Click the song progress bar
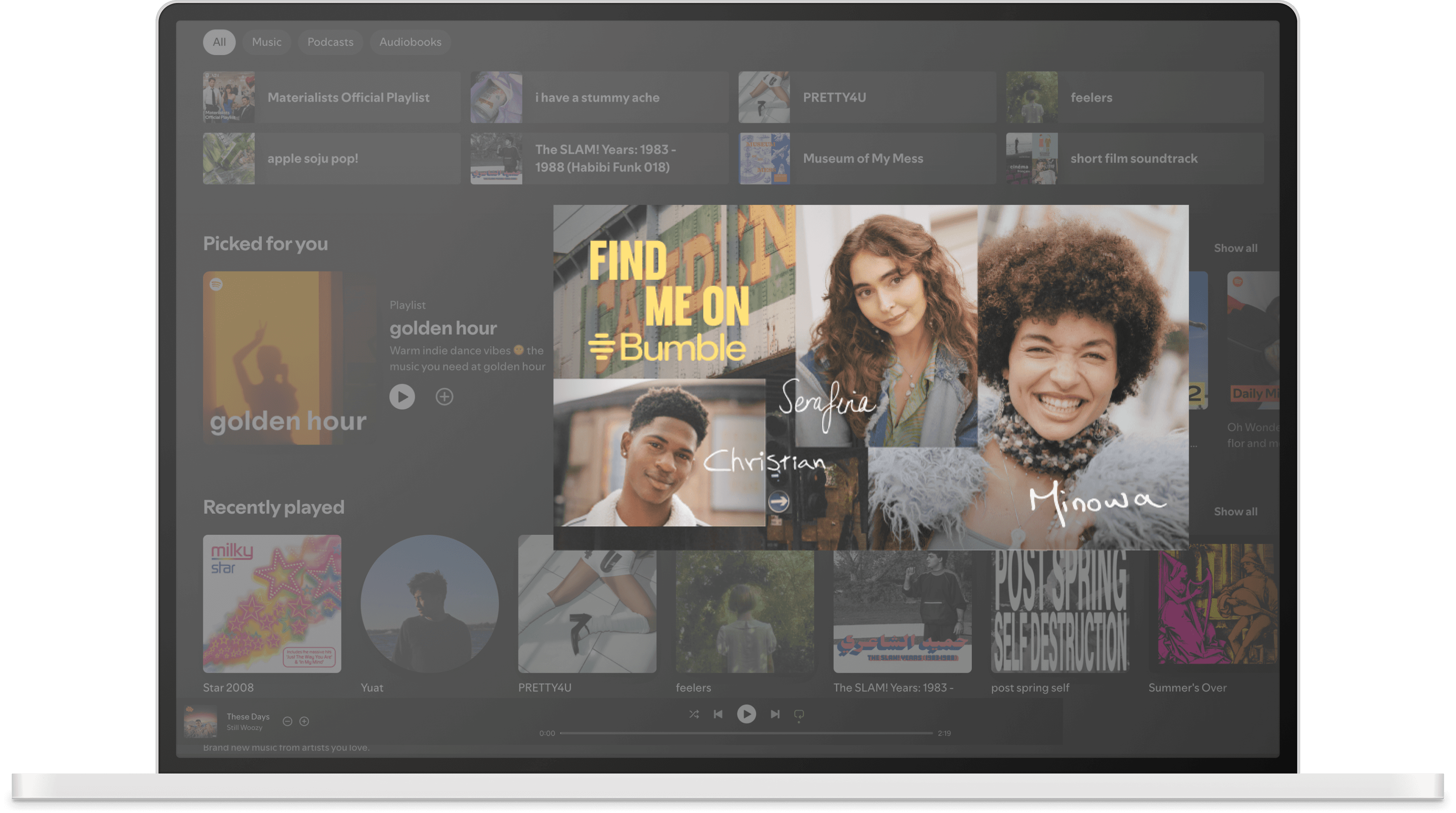The image size is (1456, 813). 746,733
